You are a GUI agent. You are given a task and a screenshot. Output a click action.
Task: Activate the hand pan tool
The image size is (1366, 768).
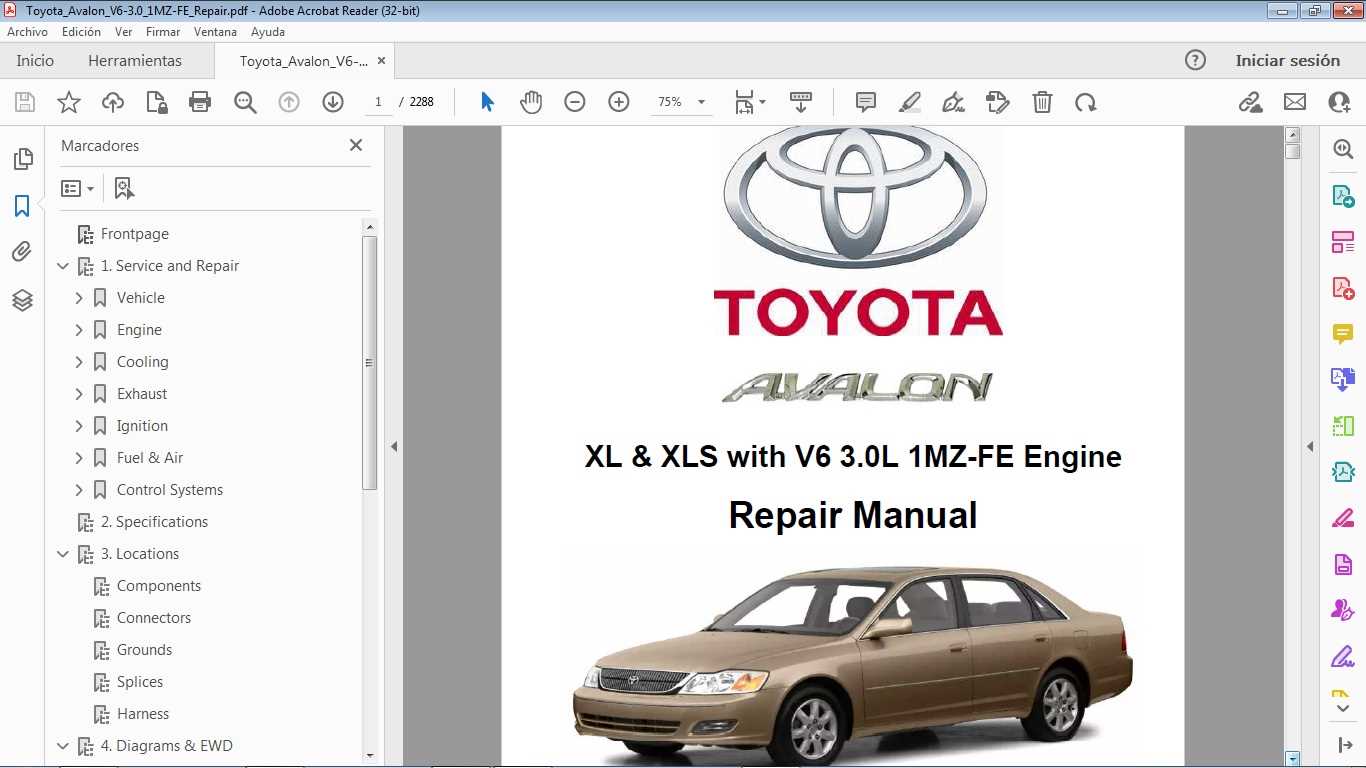[x=531, y=102]
